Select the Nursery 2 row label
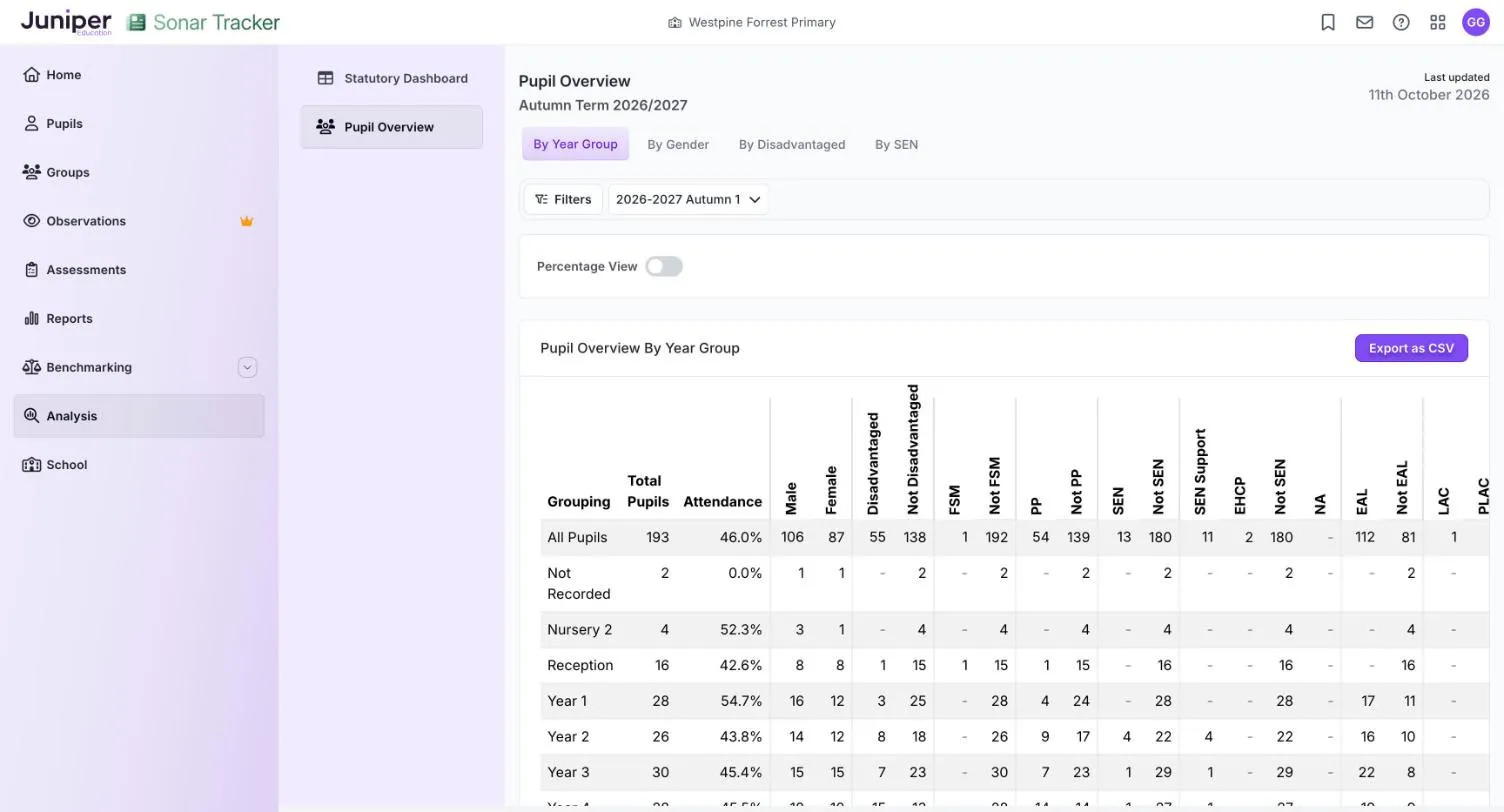This screenshot has height=812, width=1504. coord(580,629)
